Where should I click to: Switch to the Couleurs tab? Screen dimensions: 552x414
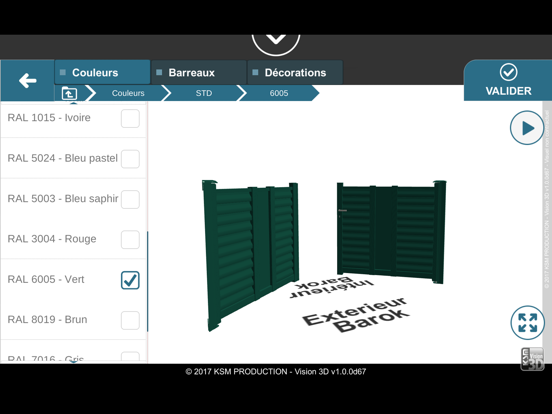click(x=102, y=73)
